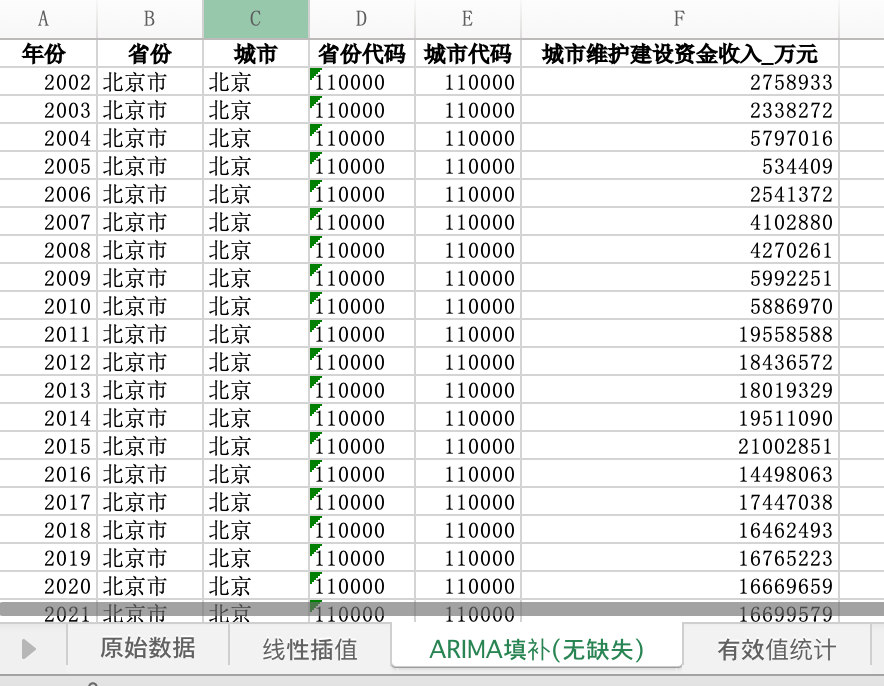Click 省份代码 110000 cell in 2009 row

click(x=362, y=278)
